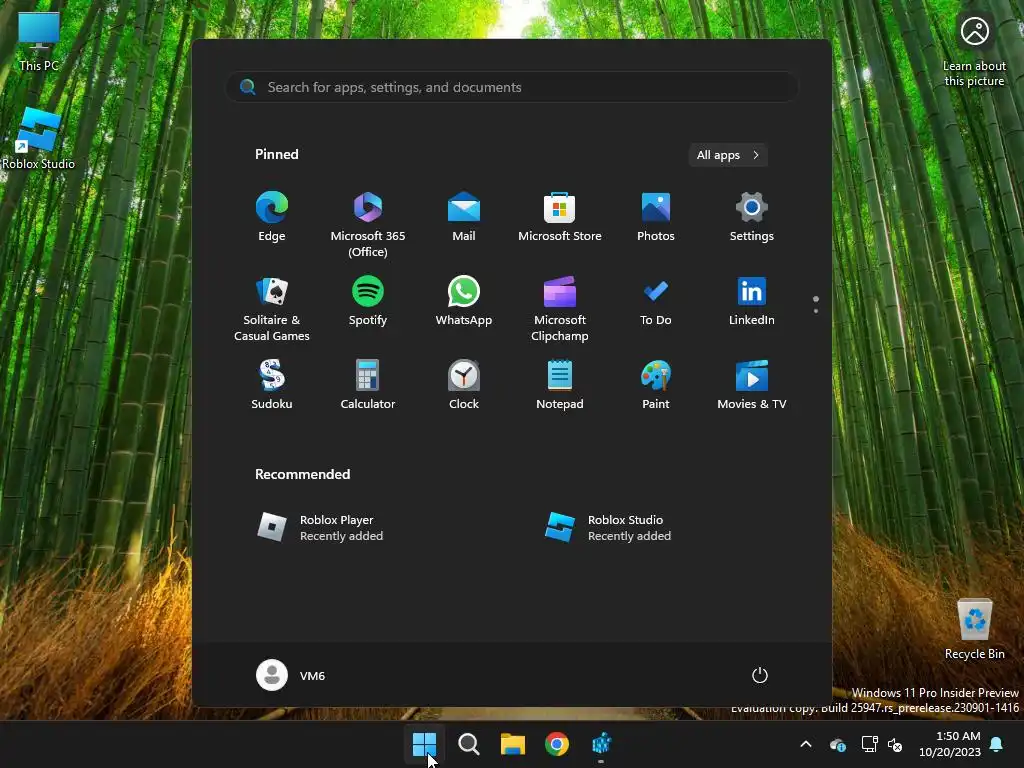Open Search from the taskbar
The height and width of the screenshot is (768, 1024).
click(468, 744)
